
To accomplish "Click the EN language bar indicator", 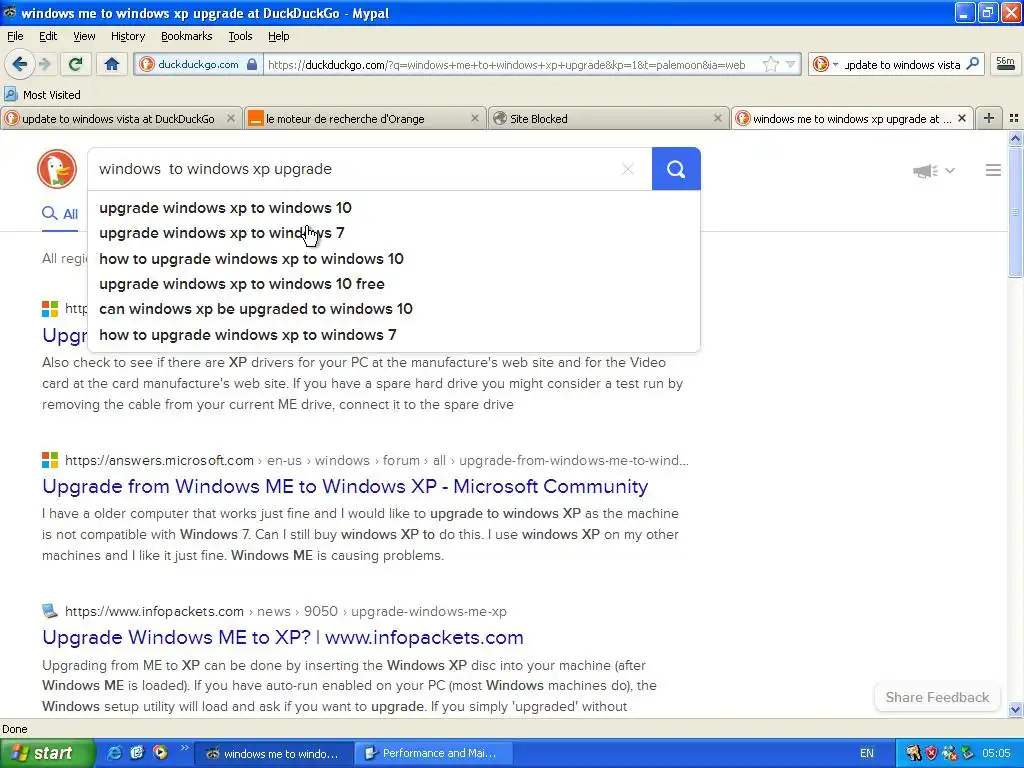I will coord(867,753).
